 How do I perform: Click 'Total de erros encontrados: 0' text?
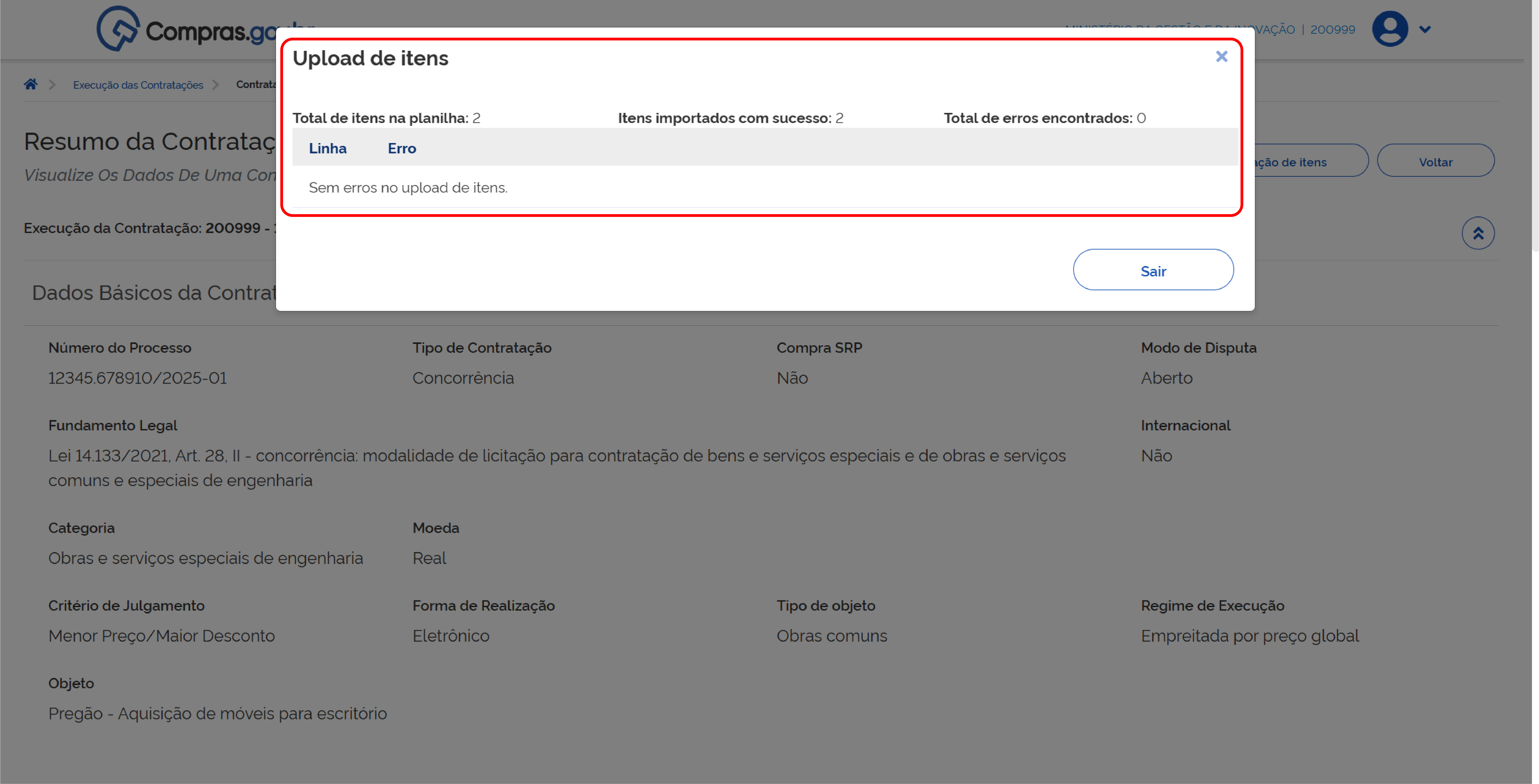[x=1044, y=118]
